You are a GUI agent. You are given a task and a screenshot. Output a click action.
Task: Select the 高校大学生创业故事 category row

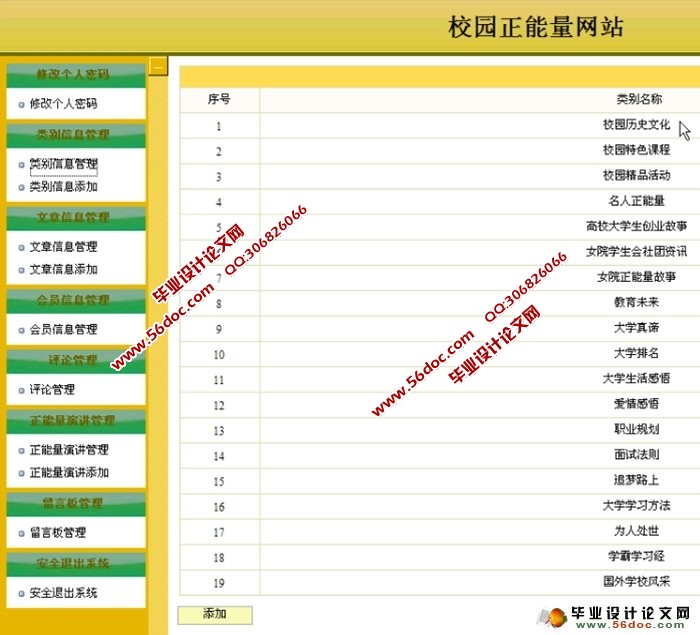point(440,227)
